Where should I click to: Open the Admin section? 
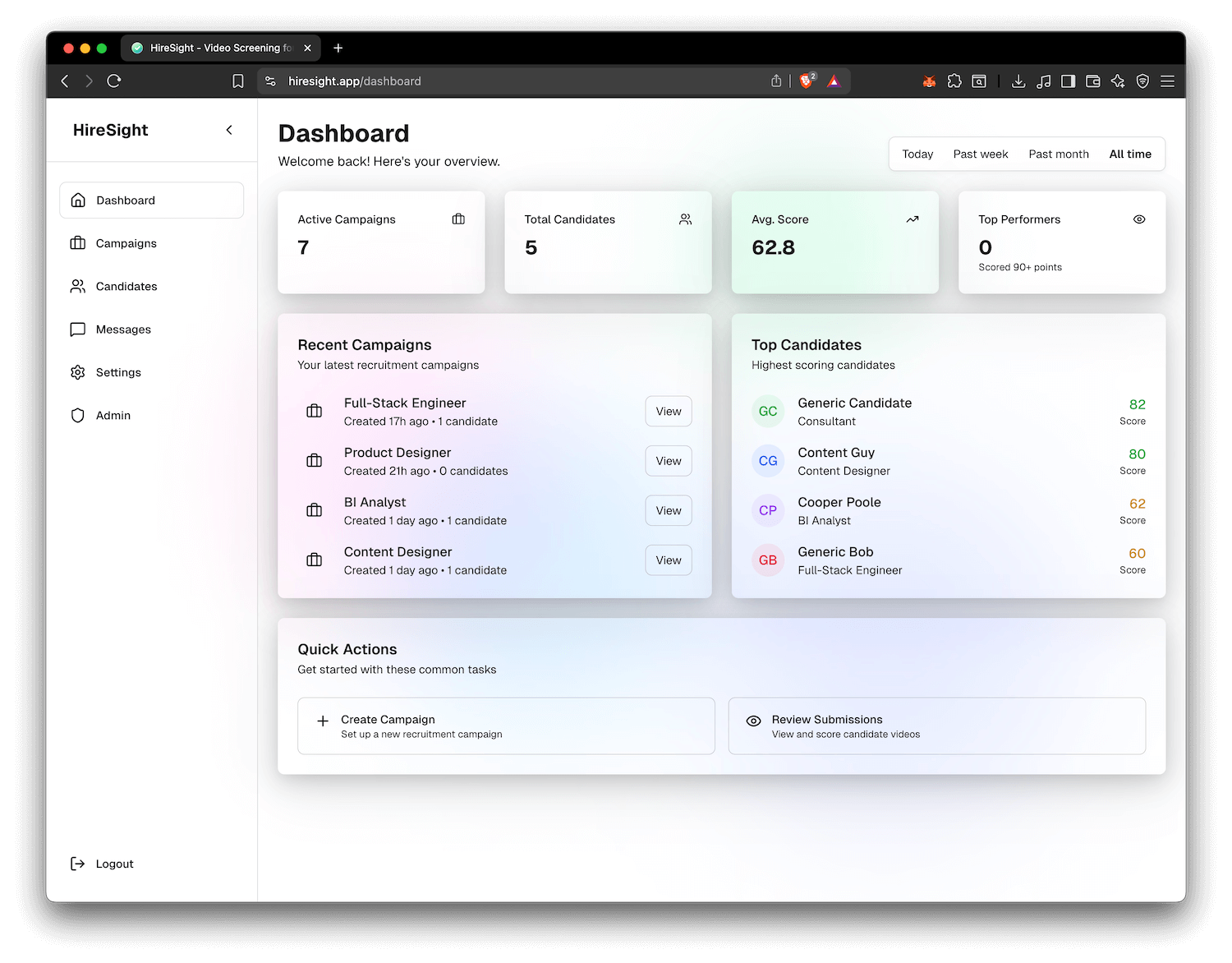coord(113,416)
